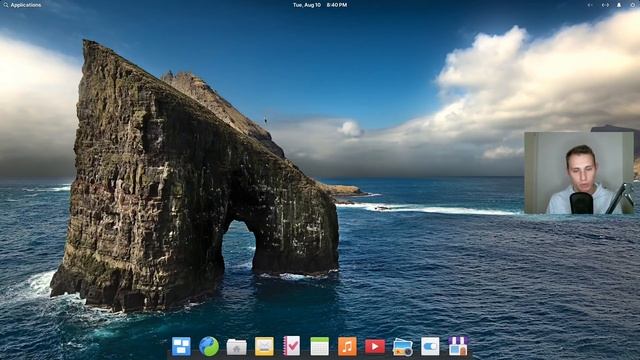
Task: Open the Tasks app with the checkmark icon
Action: (x=292, y=346)
